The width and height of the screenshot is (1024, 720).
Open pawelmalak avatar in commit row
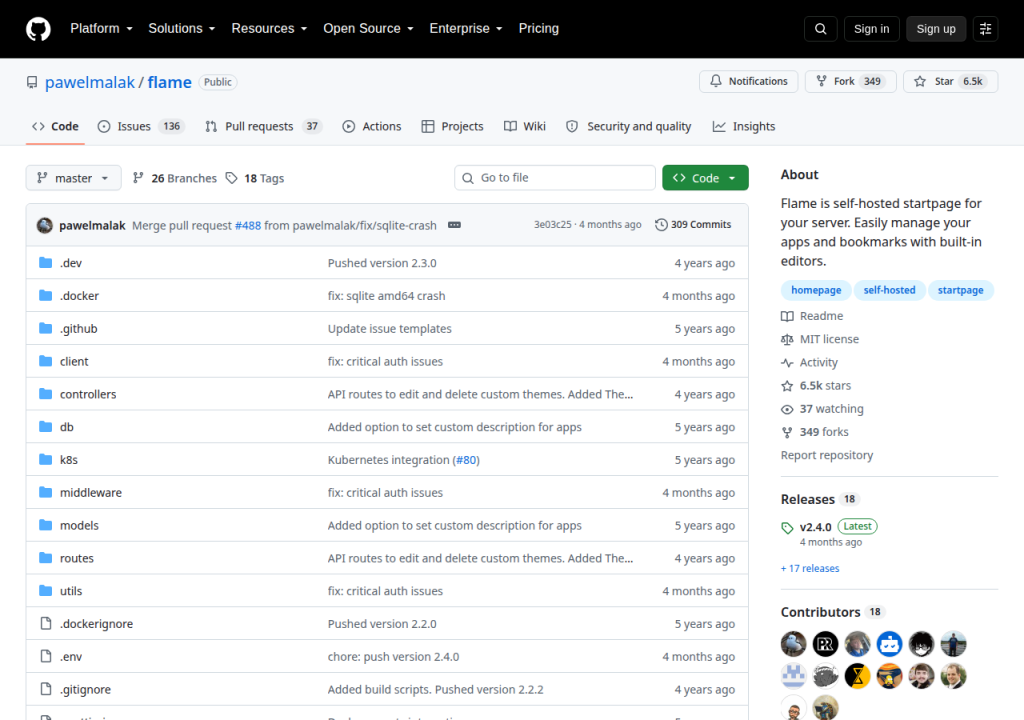point(45,225)
